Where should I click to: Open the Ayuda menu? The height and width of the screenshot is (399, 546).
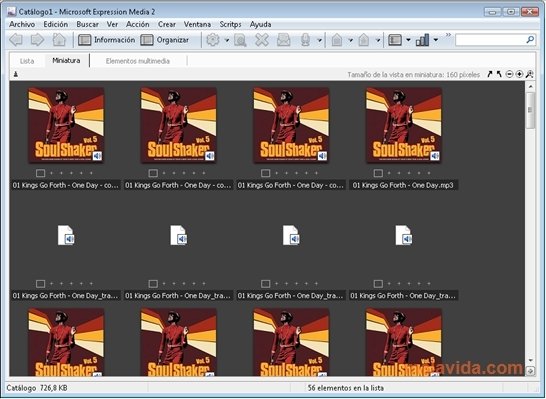click(x=260, y=24)
